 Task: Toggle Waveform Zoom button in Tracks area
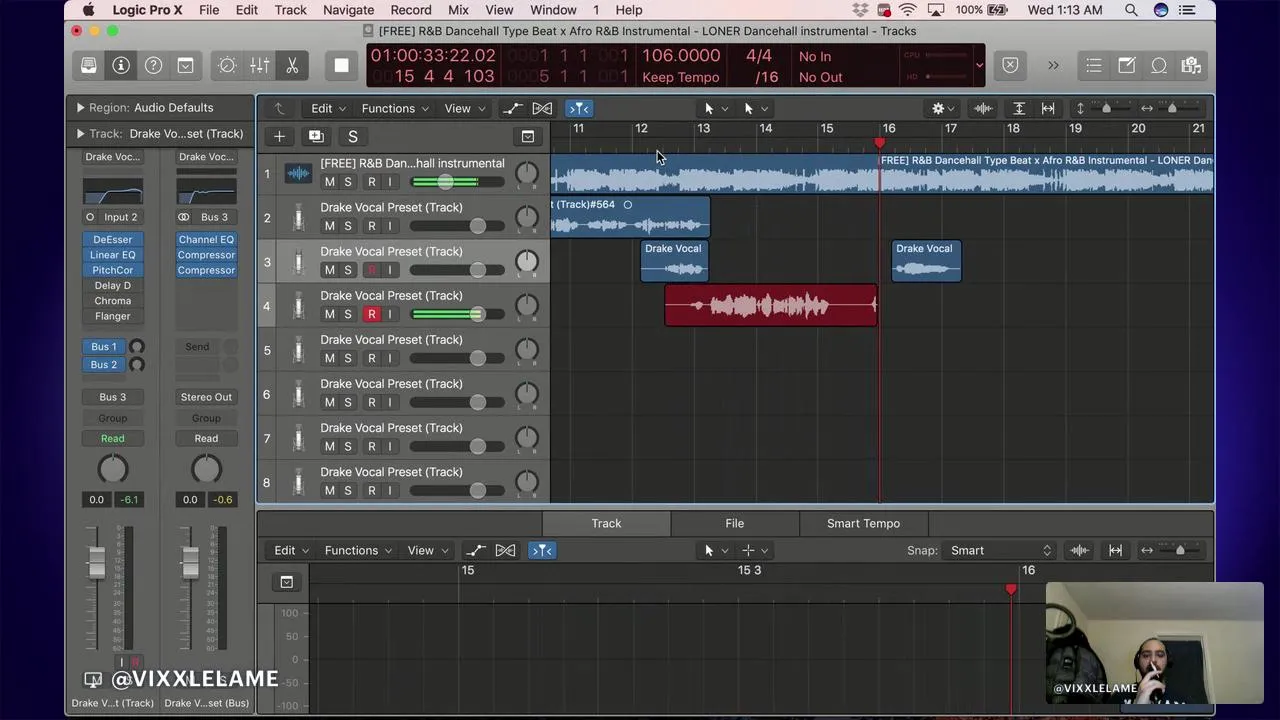tap(983, 108)
